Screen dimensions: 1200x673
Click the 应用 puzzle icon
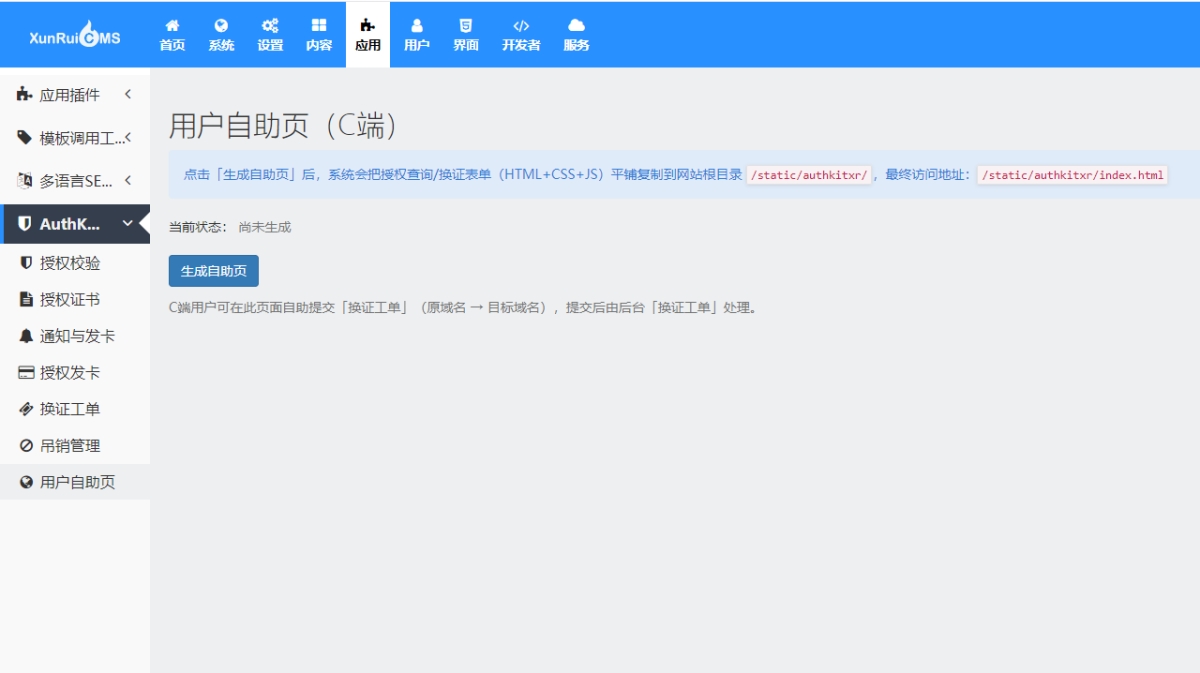(367, 25)
